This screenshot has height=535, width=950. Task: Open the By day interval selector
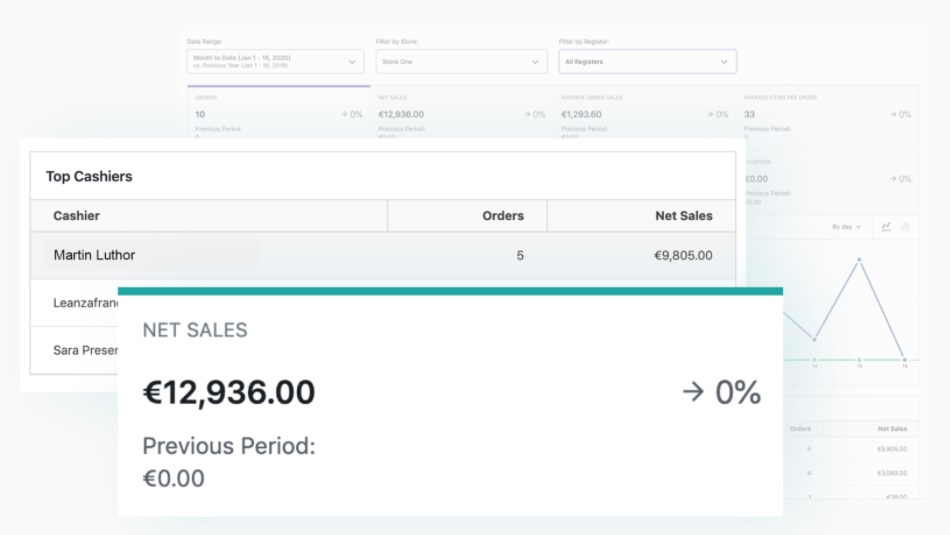846,227
